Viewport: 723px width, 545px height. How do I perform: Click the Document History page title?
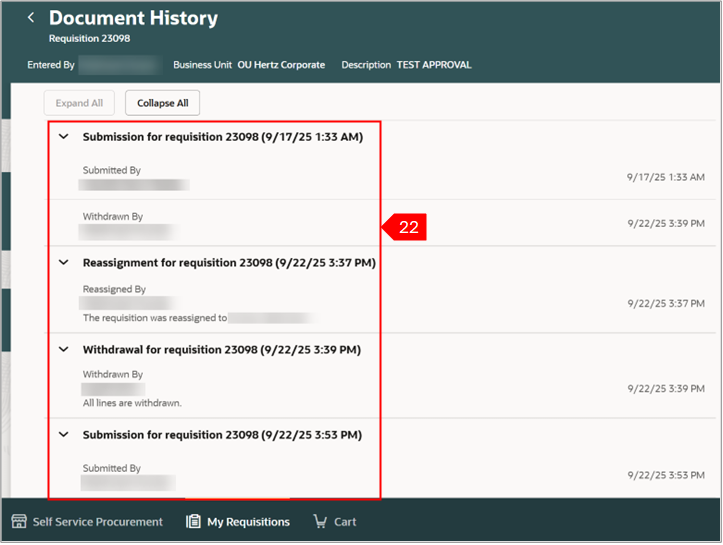pyautogui.click(x=133, y=18)
